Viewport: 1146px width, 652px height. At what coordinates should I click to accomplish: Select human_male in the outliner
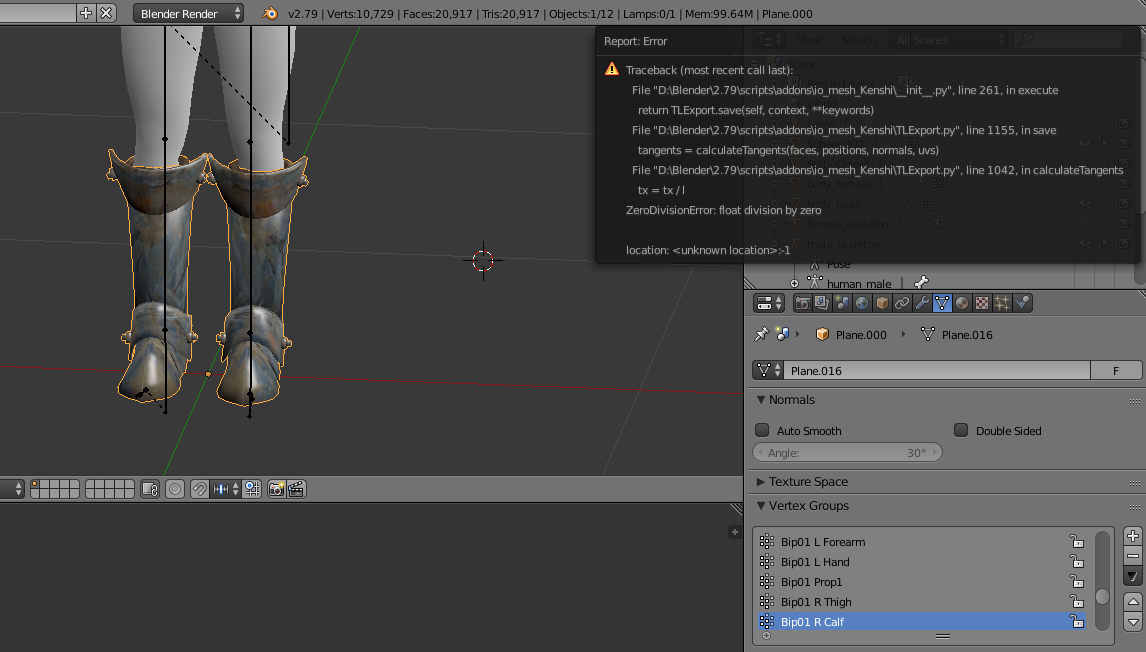(x=859, y=284)
